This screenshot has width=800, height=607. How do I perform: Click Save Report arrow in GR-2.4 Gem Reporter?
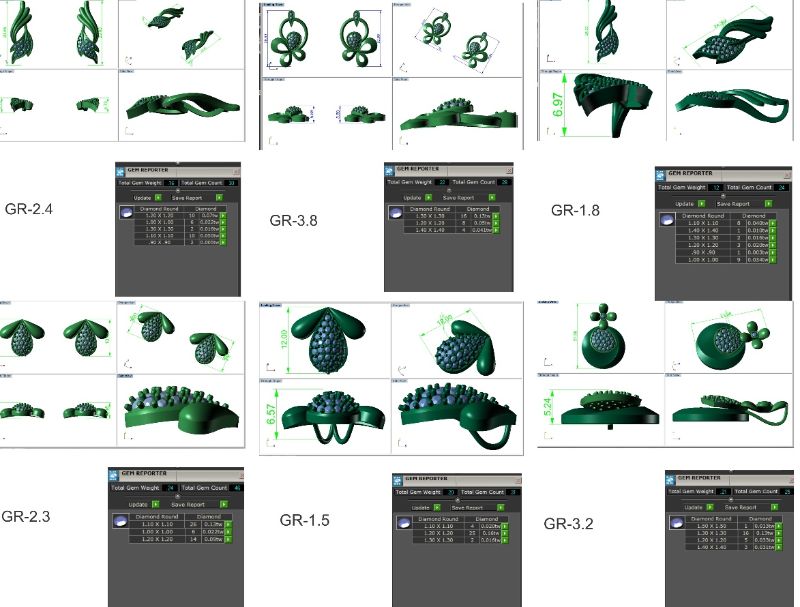point(219,197)
